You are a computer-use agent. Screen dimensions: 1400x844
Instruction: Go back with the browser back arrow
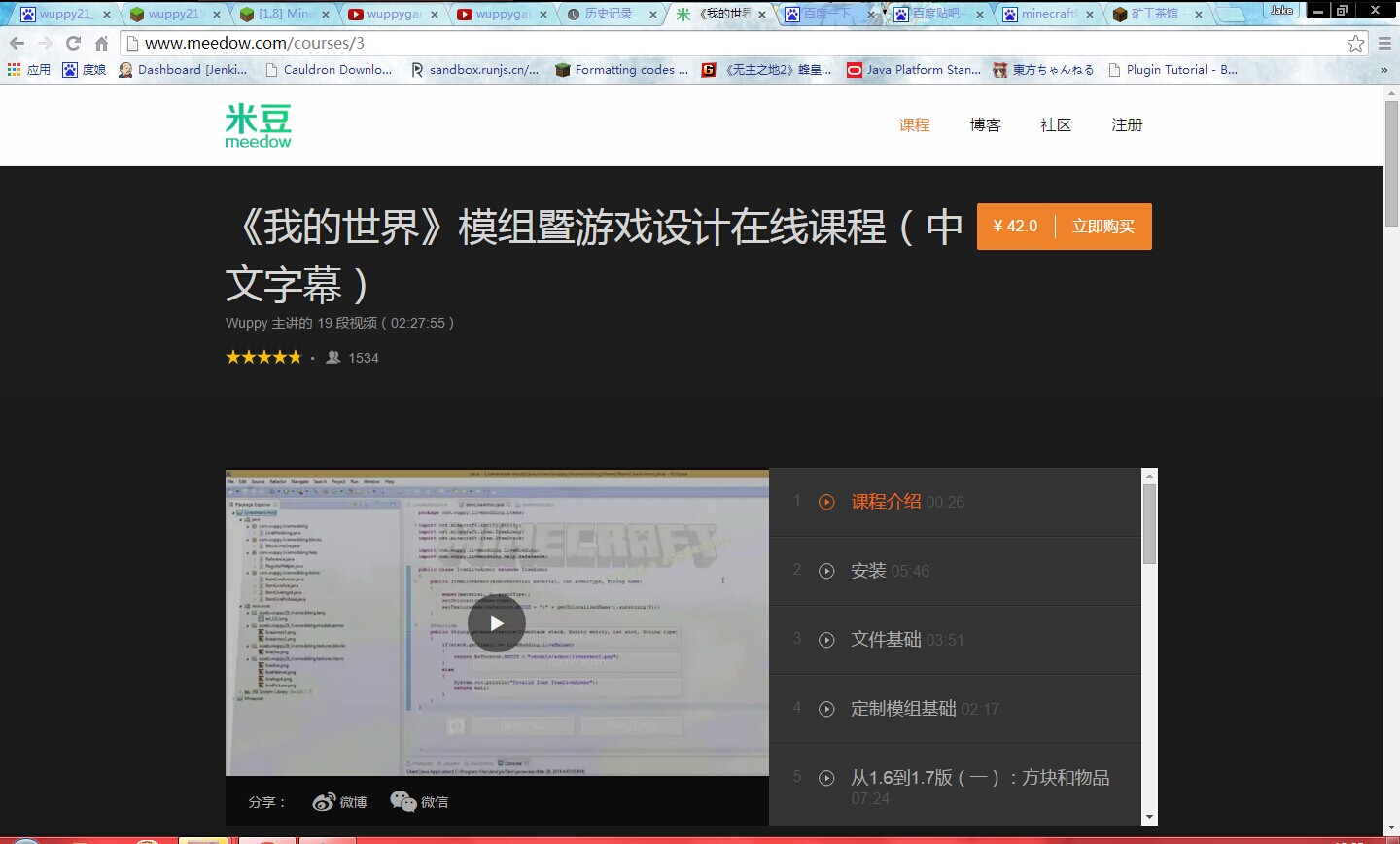point(17,44)
